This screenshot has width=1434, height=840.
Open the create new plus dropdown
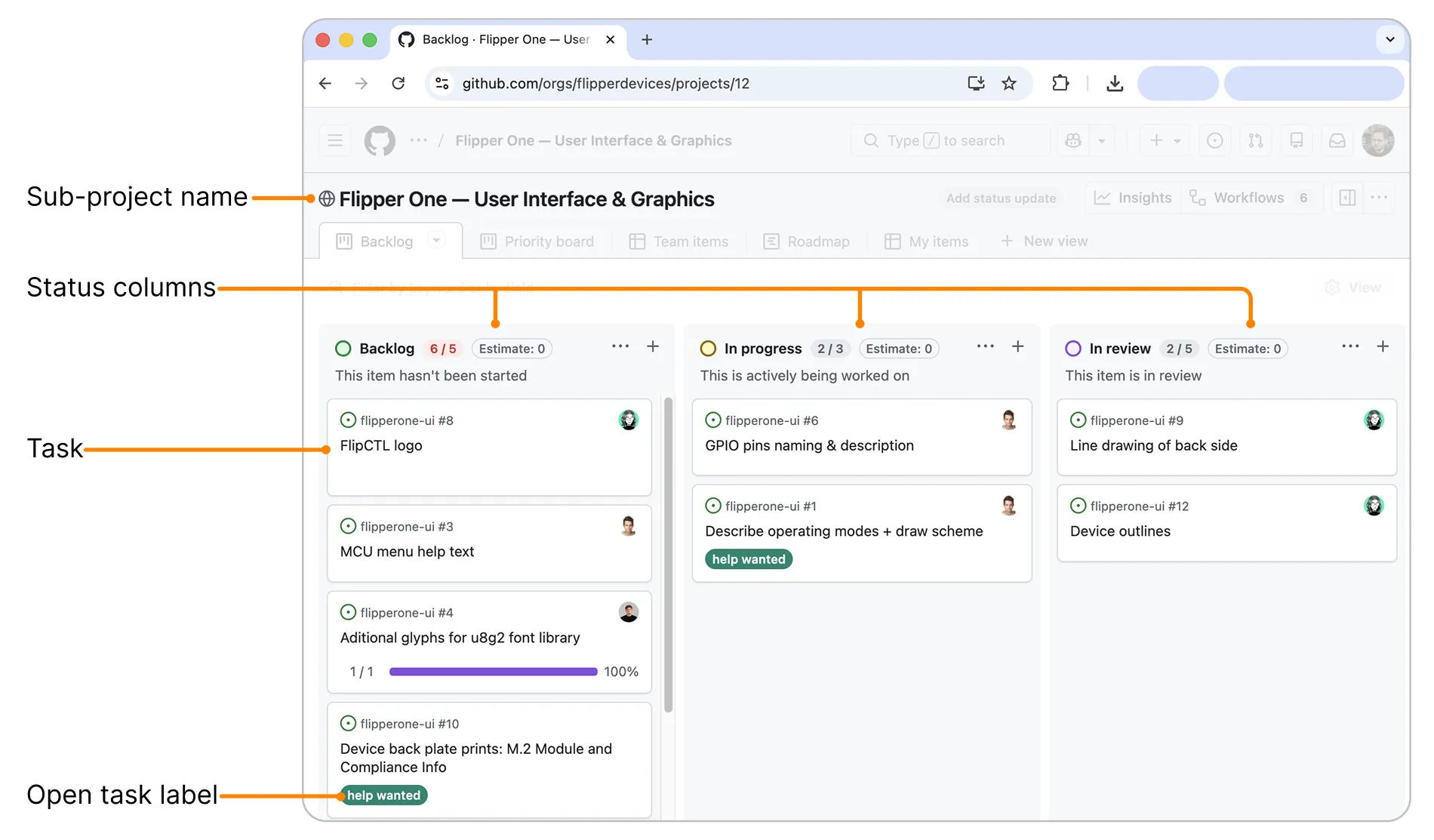pyautogui.click(x=1165, y=140)
